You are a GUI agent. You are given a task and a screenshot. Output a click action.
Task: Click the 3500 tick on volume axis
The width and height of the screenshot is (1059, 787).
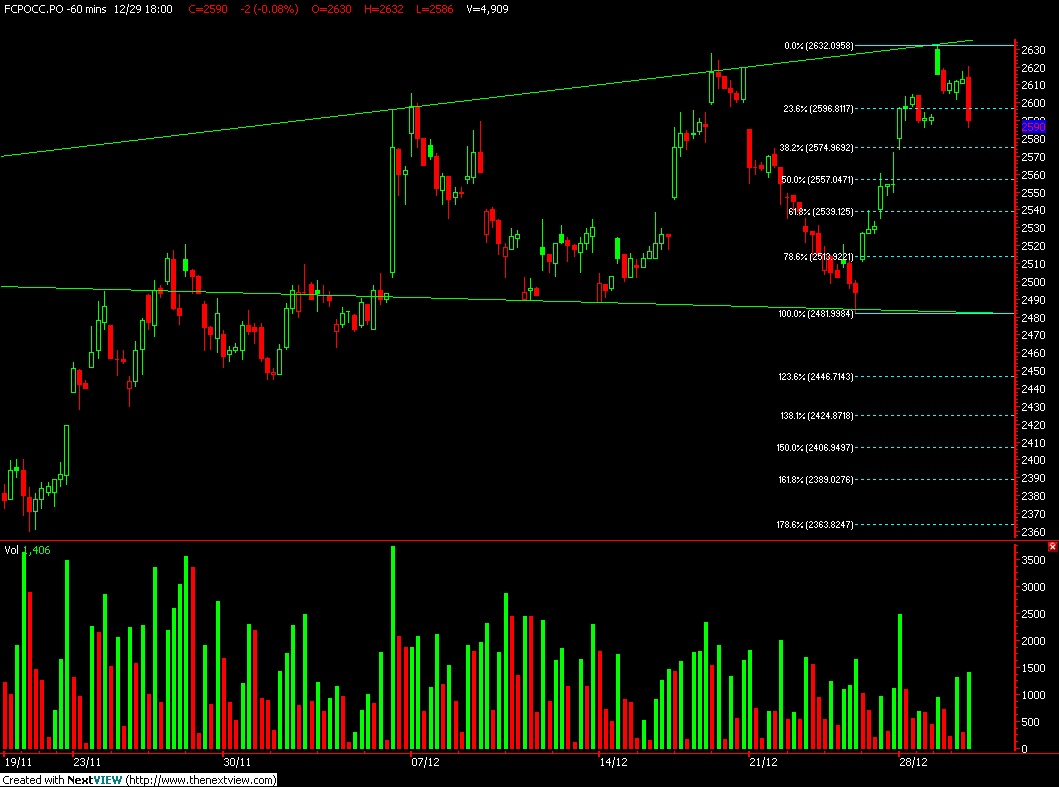1033,561
